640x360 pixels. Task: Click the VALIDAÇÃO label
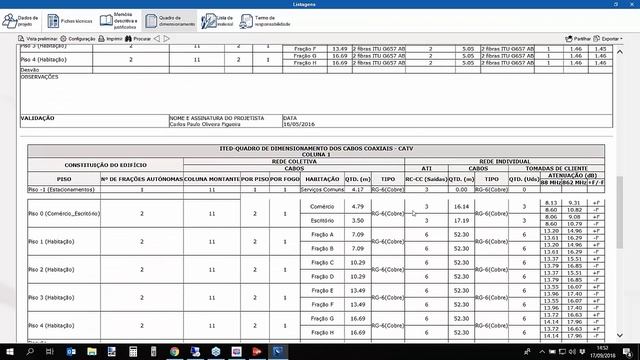point(38,118)
